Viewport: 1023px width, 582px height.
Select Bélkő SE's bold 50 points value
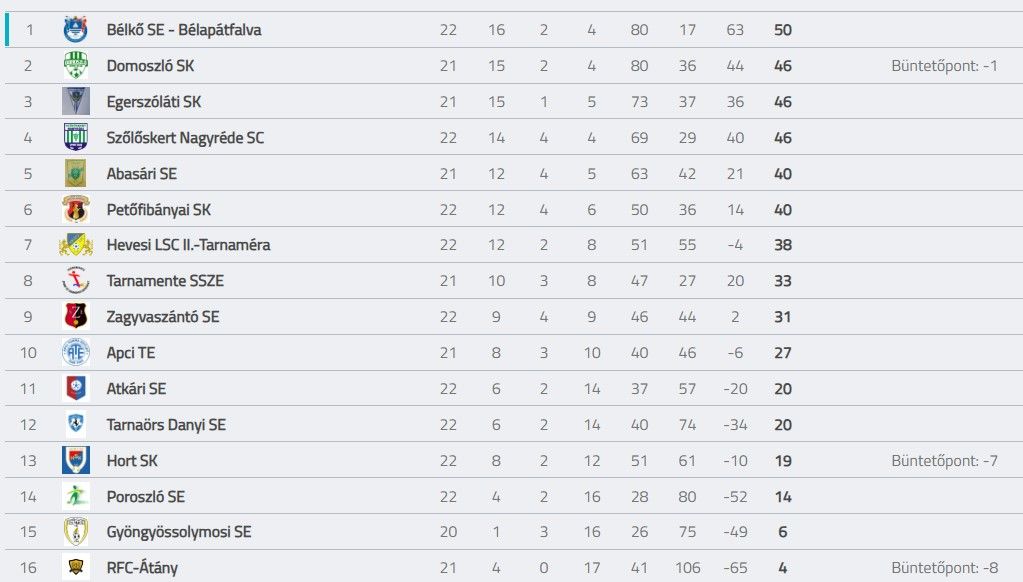pos(783,30)
